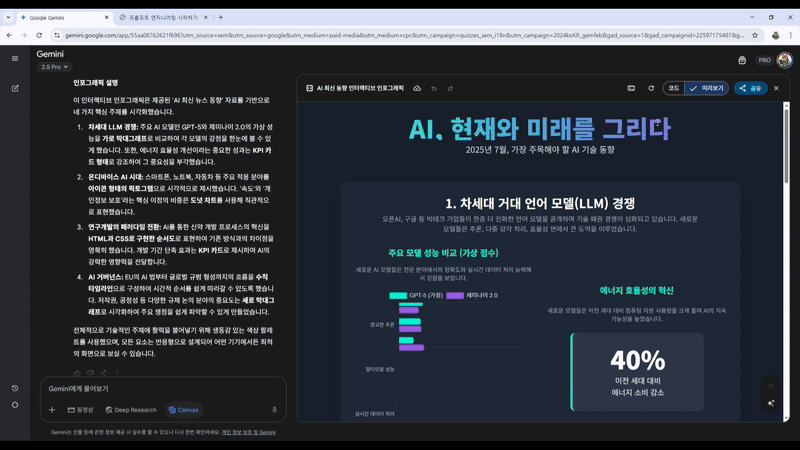This screenshot has width=800, height=450.
Task: Open the Google account profile avatar
Action: click(x=784, y=60)
